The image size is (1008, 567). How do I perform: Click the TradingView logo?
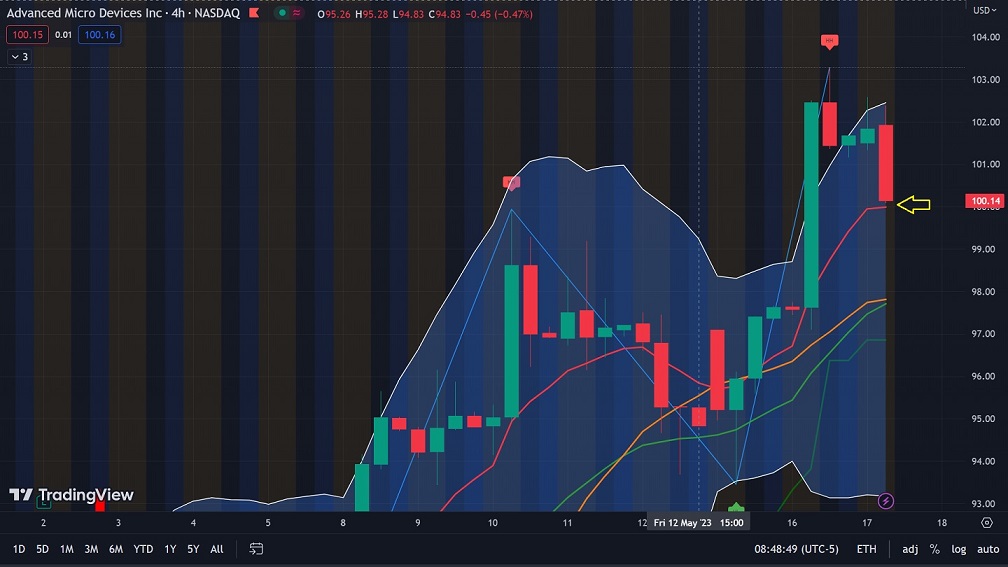71,494
